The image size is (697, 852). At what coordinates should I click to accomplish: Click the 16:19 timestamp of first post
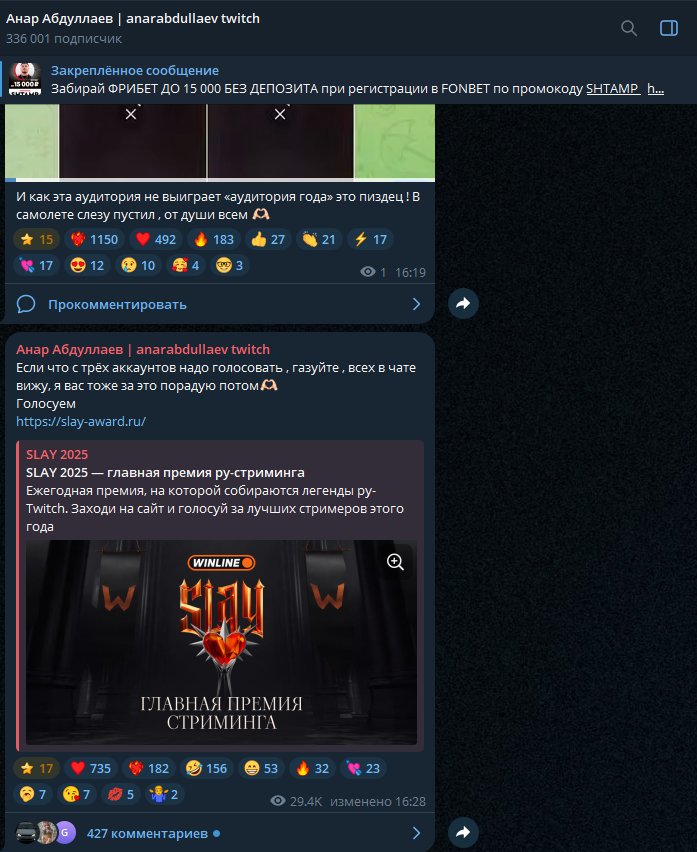410,272
